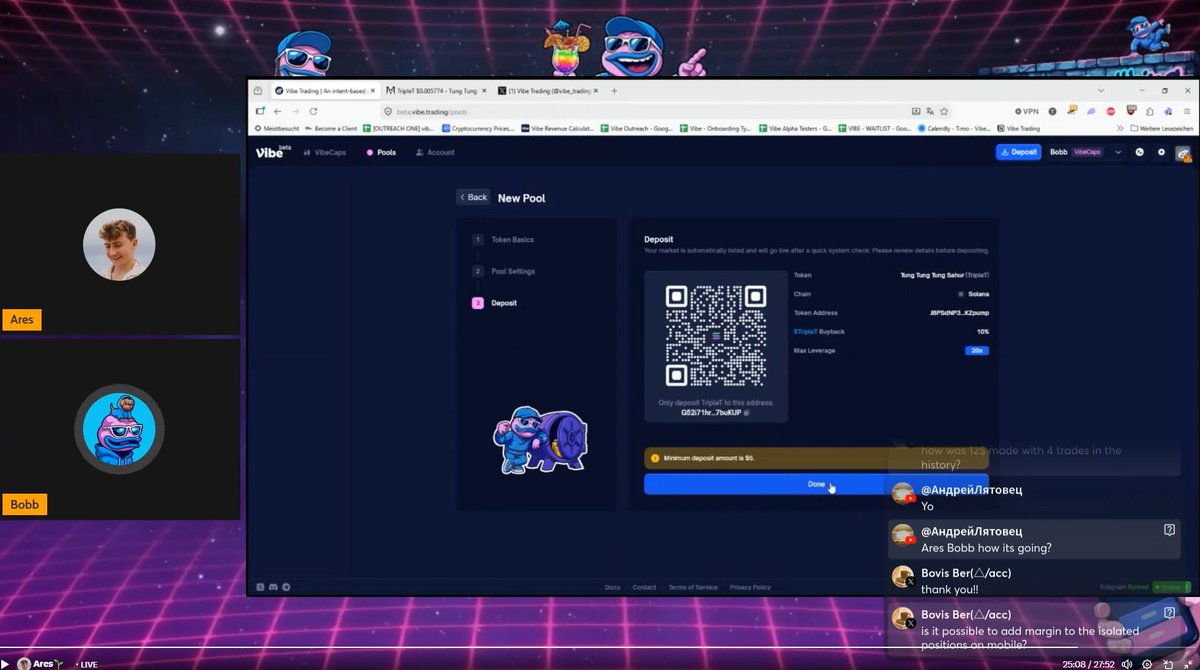The height and width of the screenshot is (670, 1200).
Task: Show more bookmarks via the double-chevron
Action: point(1122,129)
